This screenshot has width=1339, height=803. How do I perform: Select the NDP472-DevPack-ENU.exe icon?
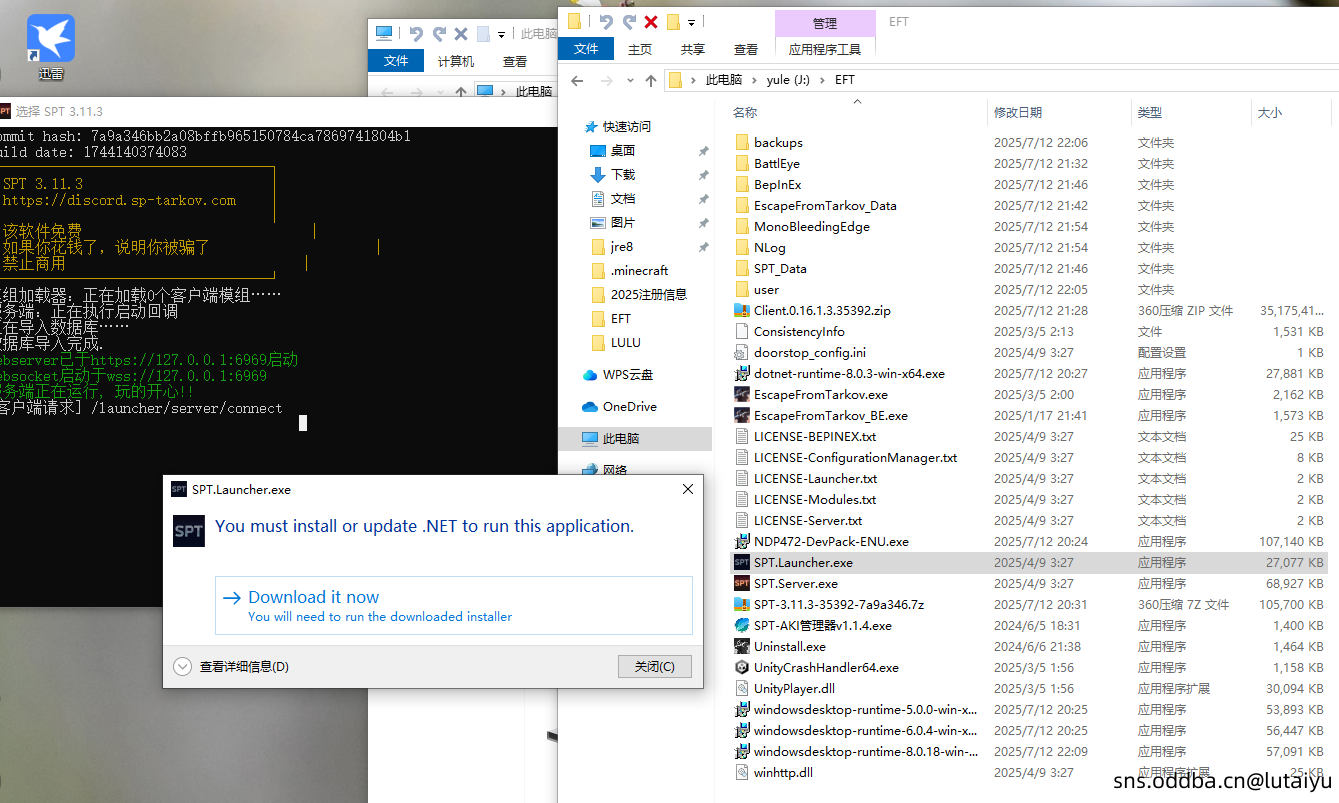point(741,541)
